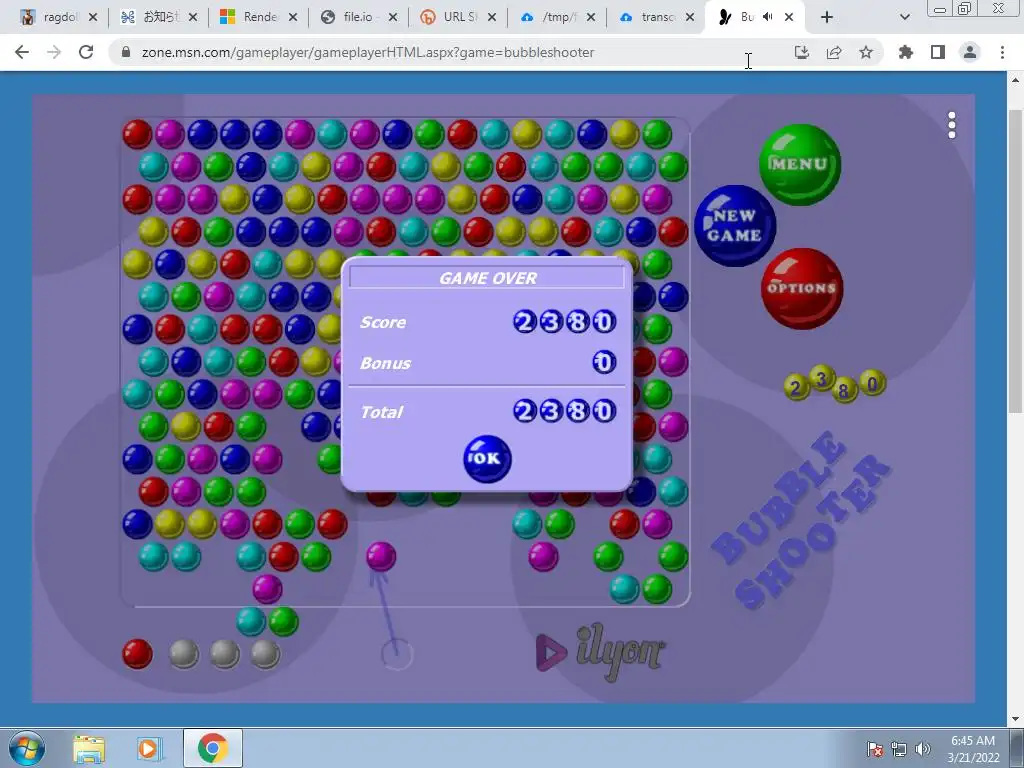The height and width of the screenshot is (768, 1024).
Task: Click the browser forward arrow
Action: (54, 52)
